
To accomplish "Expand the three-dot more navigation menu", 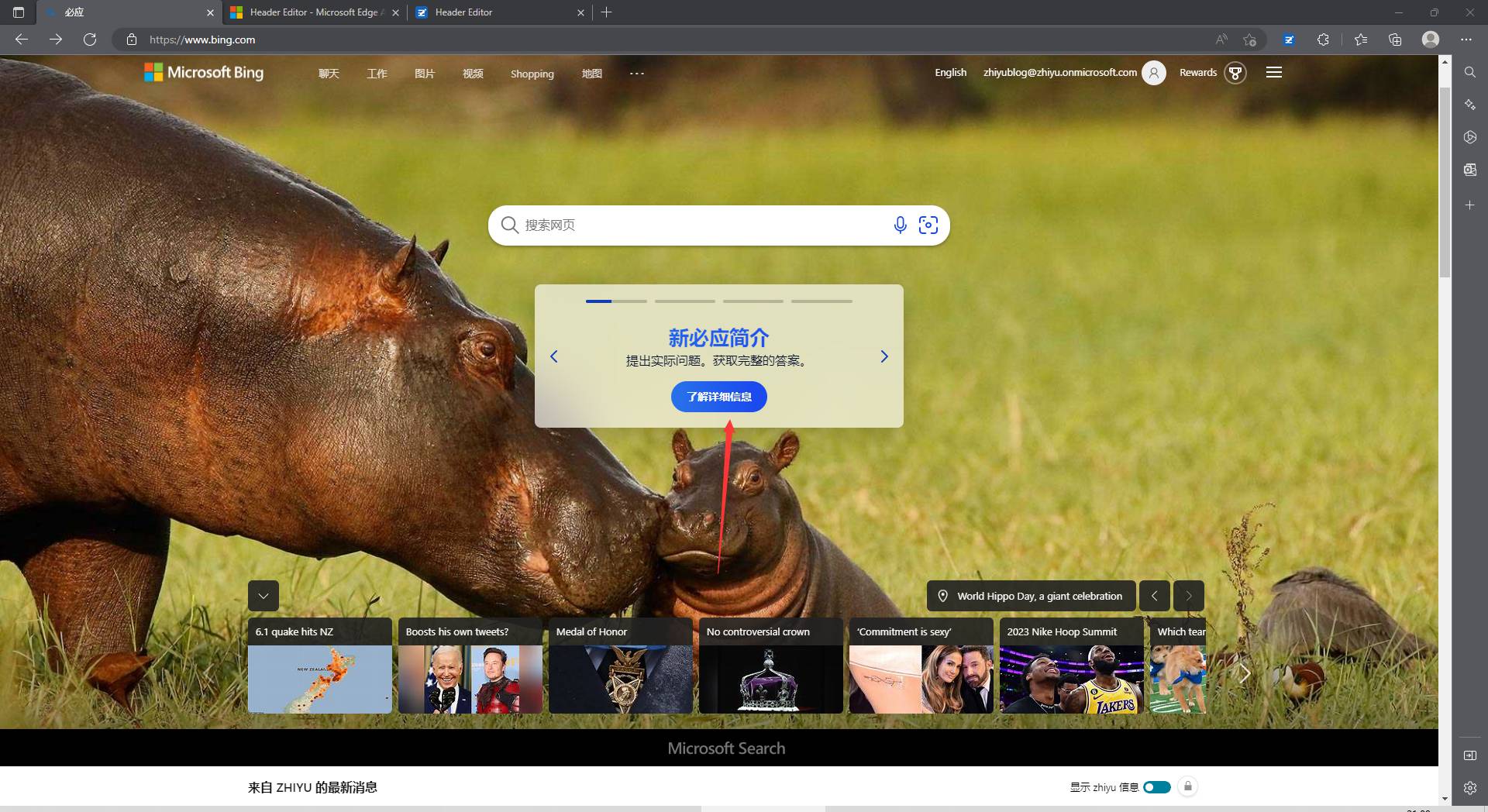I will [x=636, y=74].
